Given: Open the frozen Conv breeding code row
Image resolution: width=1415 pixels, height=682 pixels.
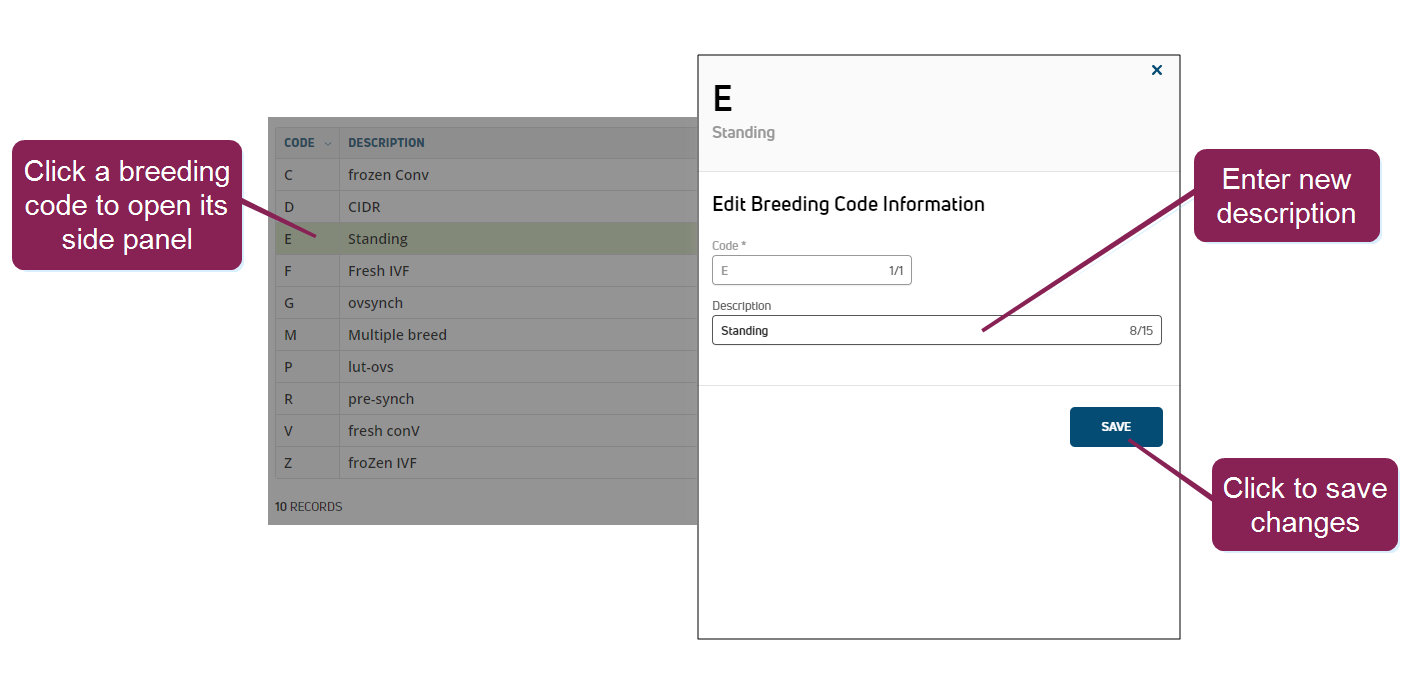Looking at the screenshot, I should click(x=388, y=175).
